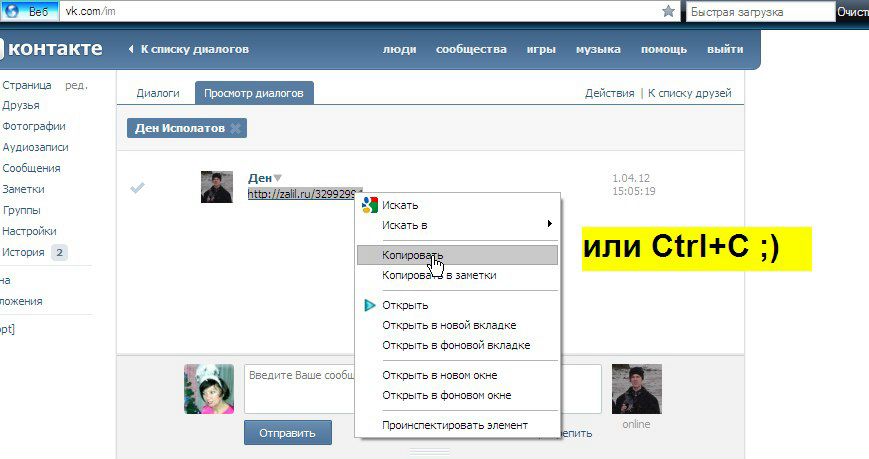Viewport: 869px width, 459px height.
Task: Click the blue arrow icon beside Открыть
Action: pyautogui.click(x=370, y=305)
